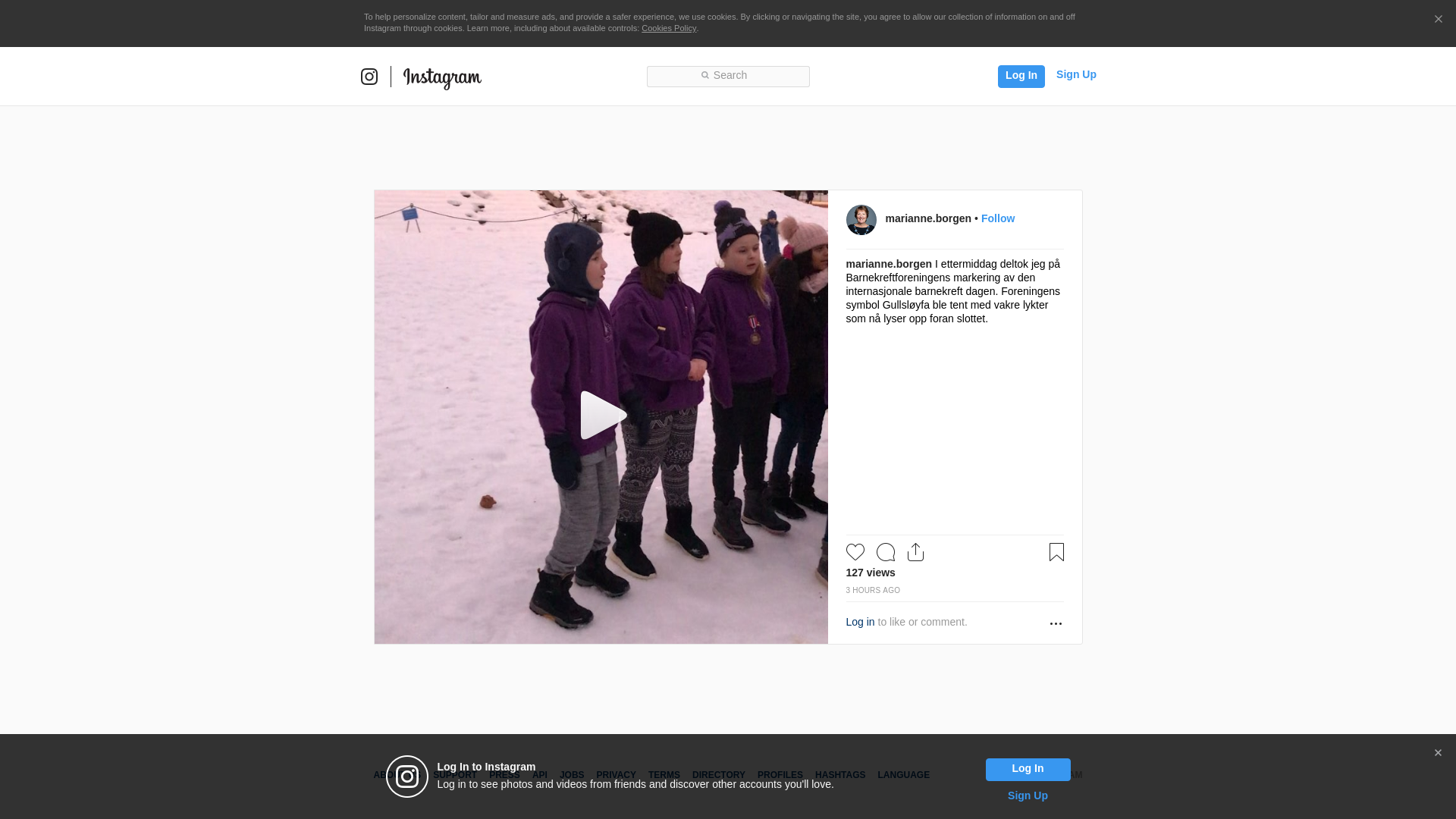Open the API footer link
1456x819 pixels.
[540, 775]
